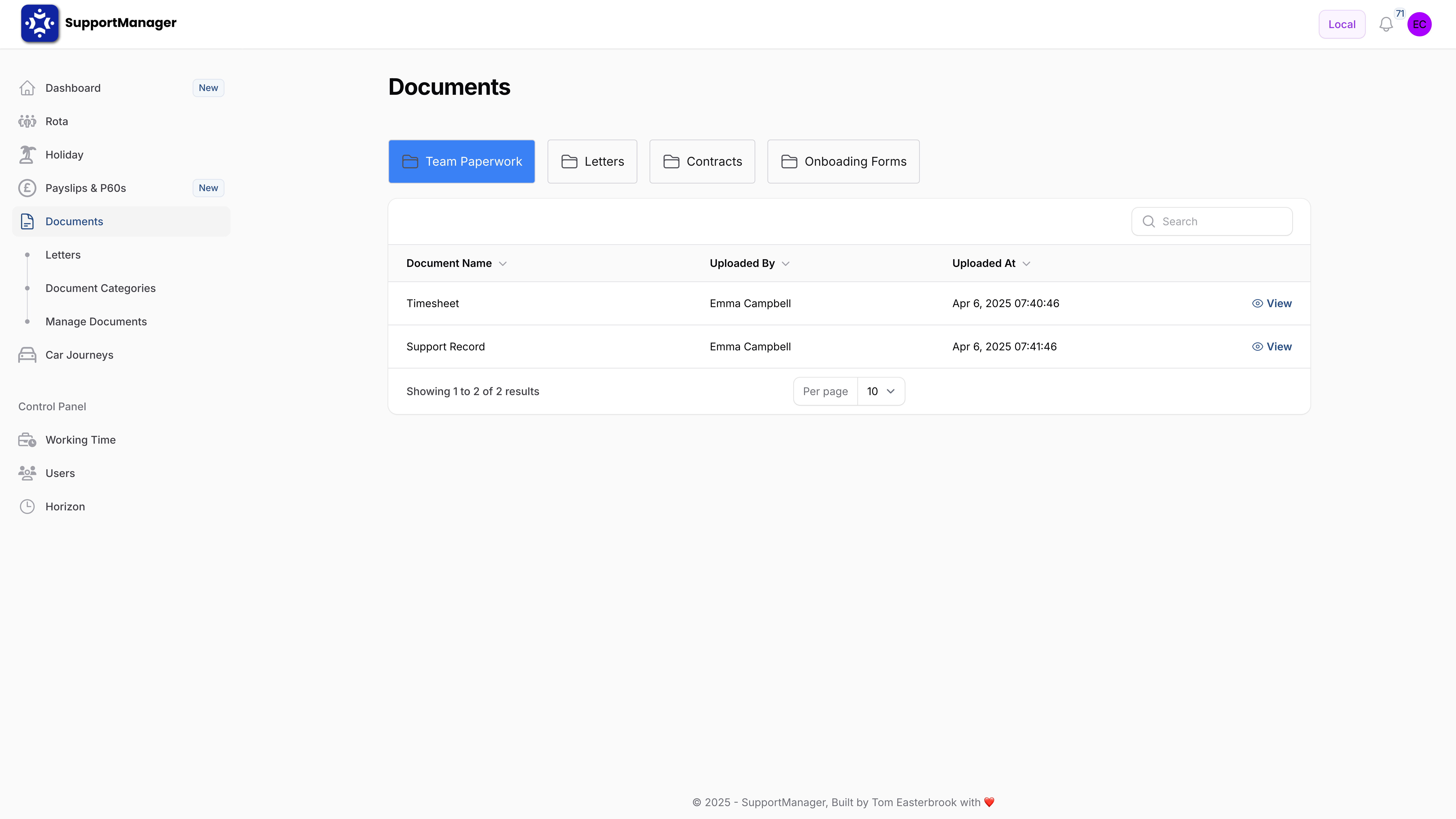Click the date Apr 6, 2025 07:41:46

tap(1004, 347)
